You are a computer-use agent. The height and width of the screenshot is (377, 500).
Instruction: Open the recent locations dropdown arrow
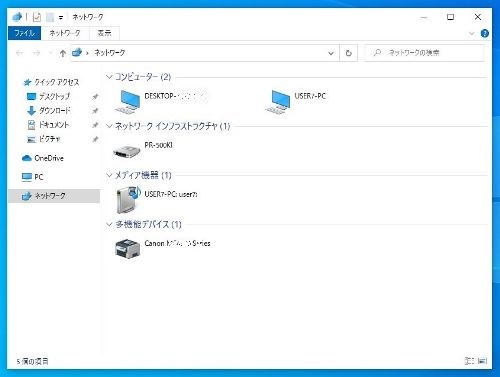click(x=50, y=53)
